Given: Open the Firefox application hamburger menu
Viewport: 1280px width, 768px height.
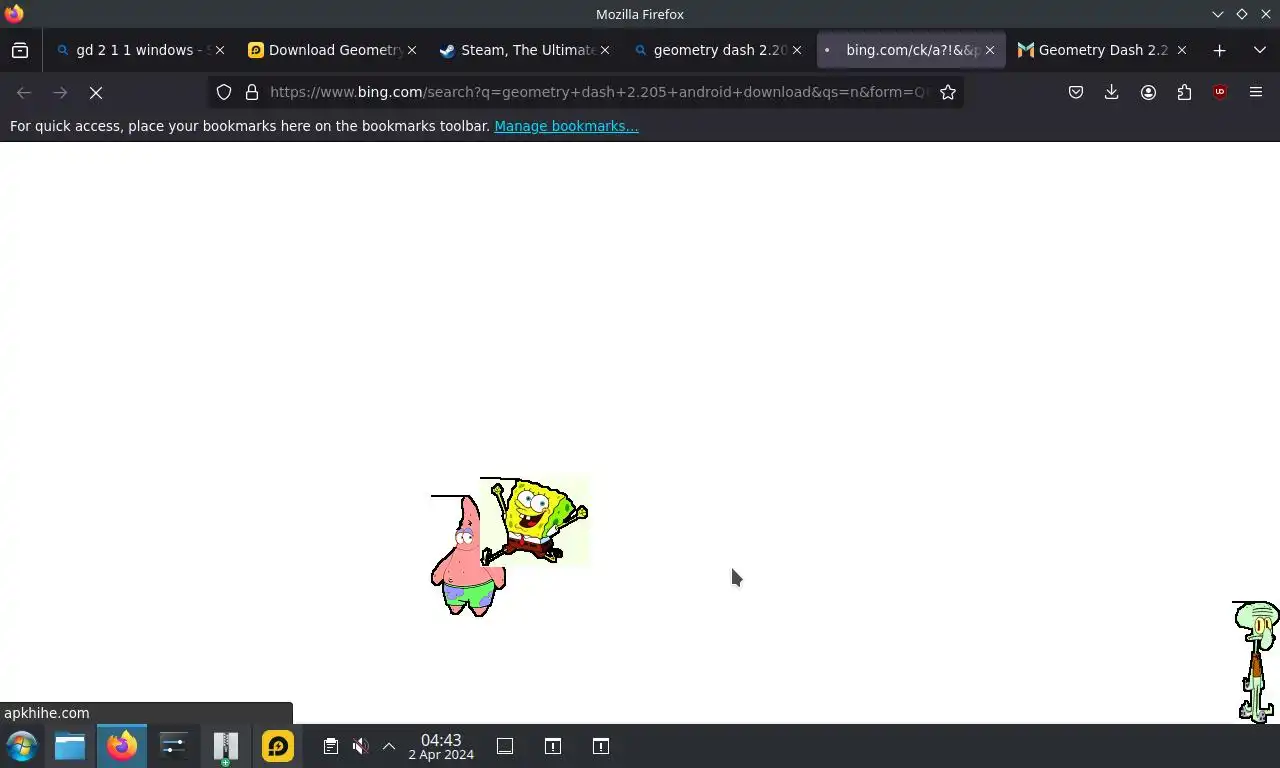Looking at the screenshot, I should coord(1256,92).
